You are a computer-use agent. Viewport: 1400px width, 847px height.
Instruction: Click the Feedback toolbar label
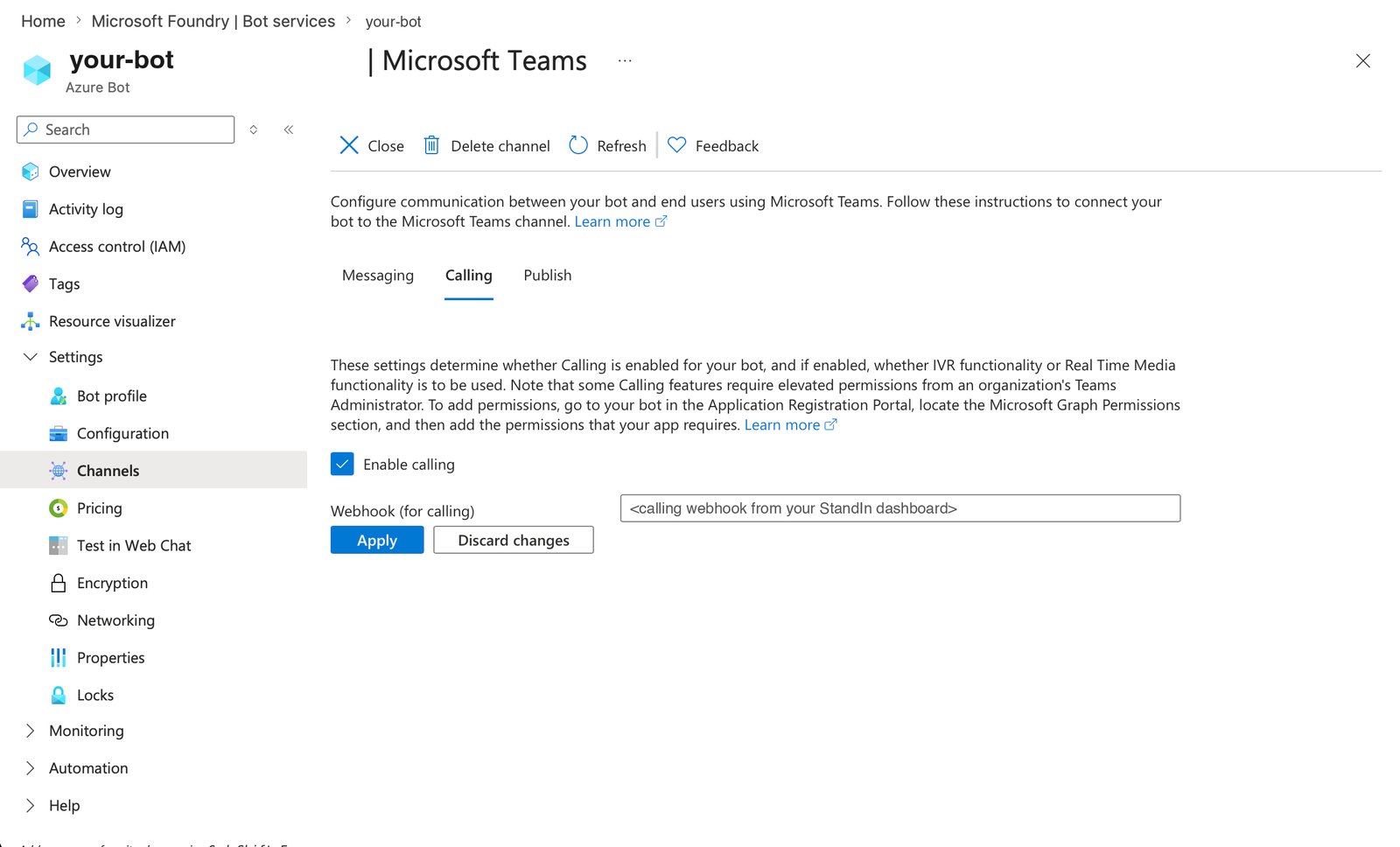(x=727, y=146)
